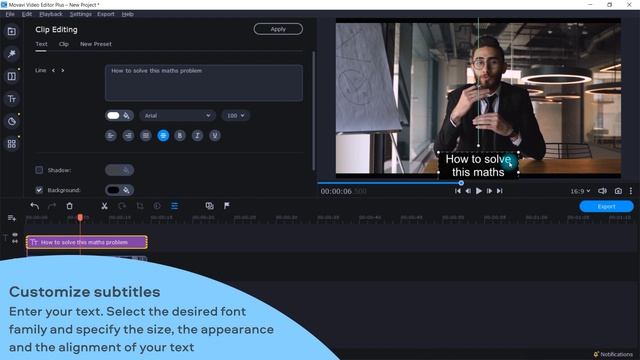The width and height of the screenshot is (640, 360).
Task: Click the red timeline playhead marker
Action: (x=80, y=218)
